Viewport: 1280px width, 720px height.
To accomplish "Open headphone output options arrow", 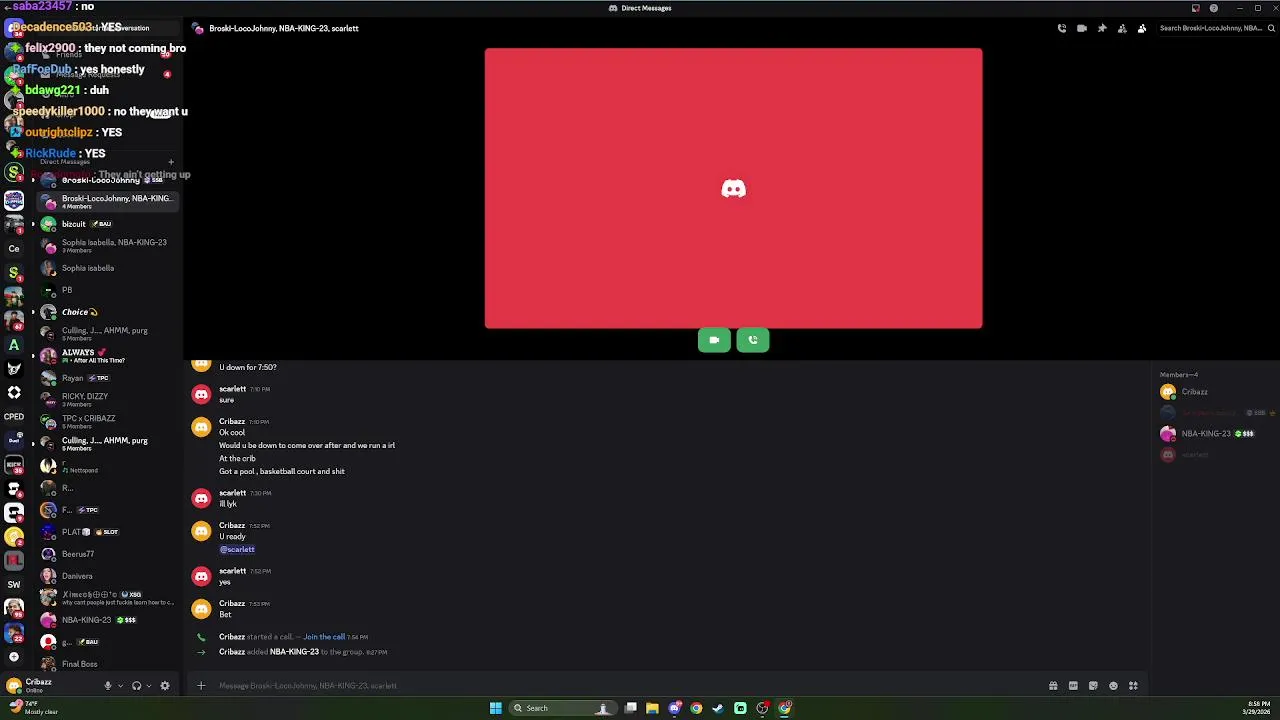I will (149, 686).
